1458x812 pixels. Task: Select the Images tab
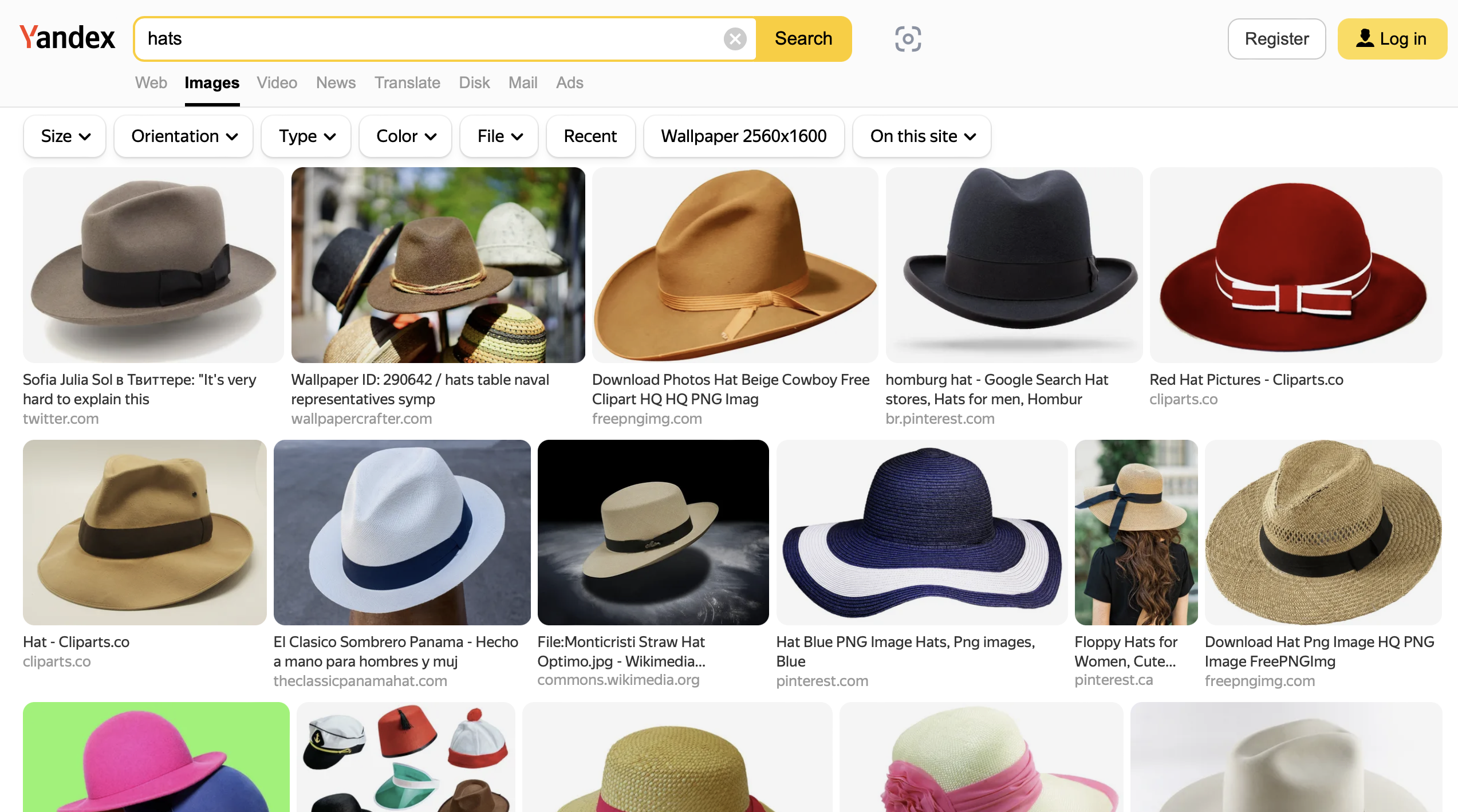(212, 82)
